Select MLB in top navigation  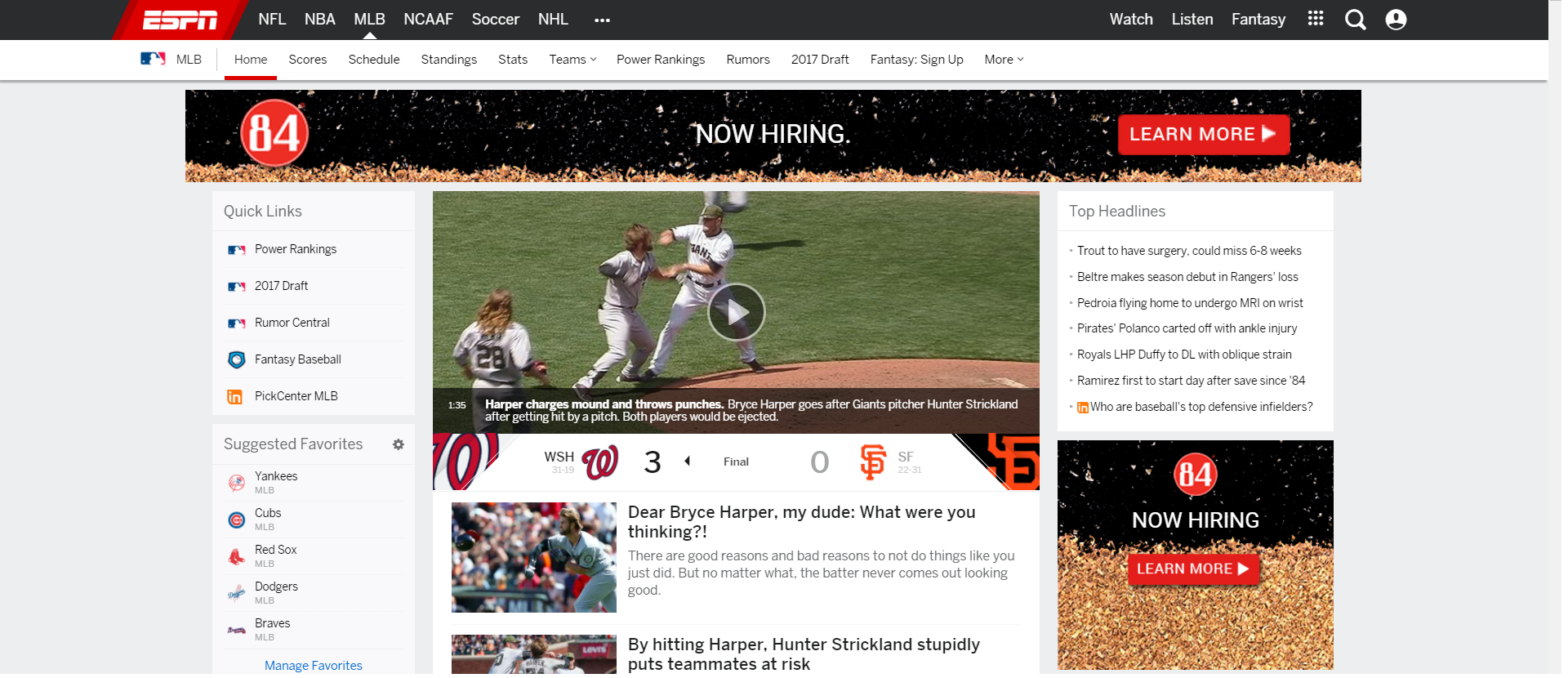(x=369, y=20)
